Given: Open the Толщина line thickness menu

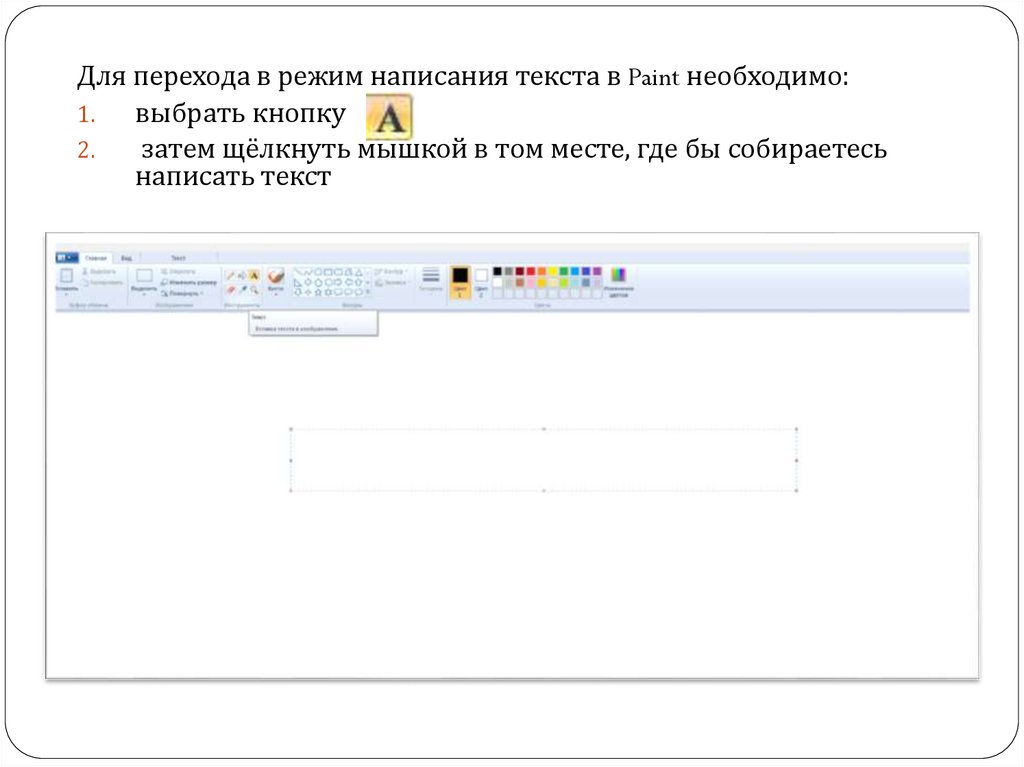Looking at the screenshot, I should coord(430,279).
